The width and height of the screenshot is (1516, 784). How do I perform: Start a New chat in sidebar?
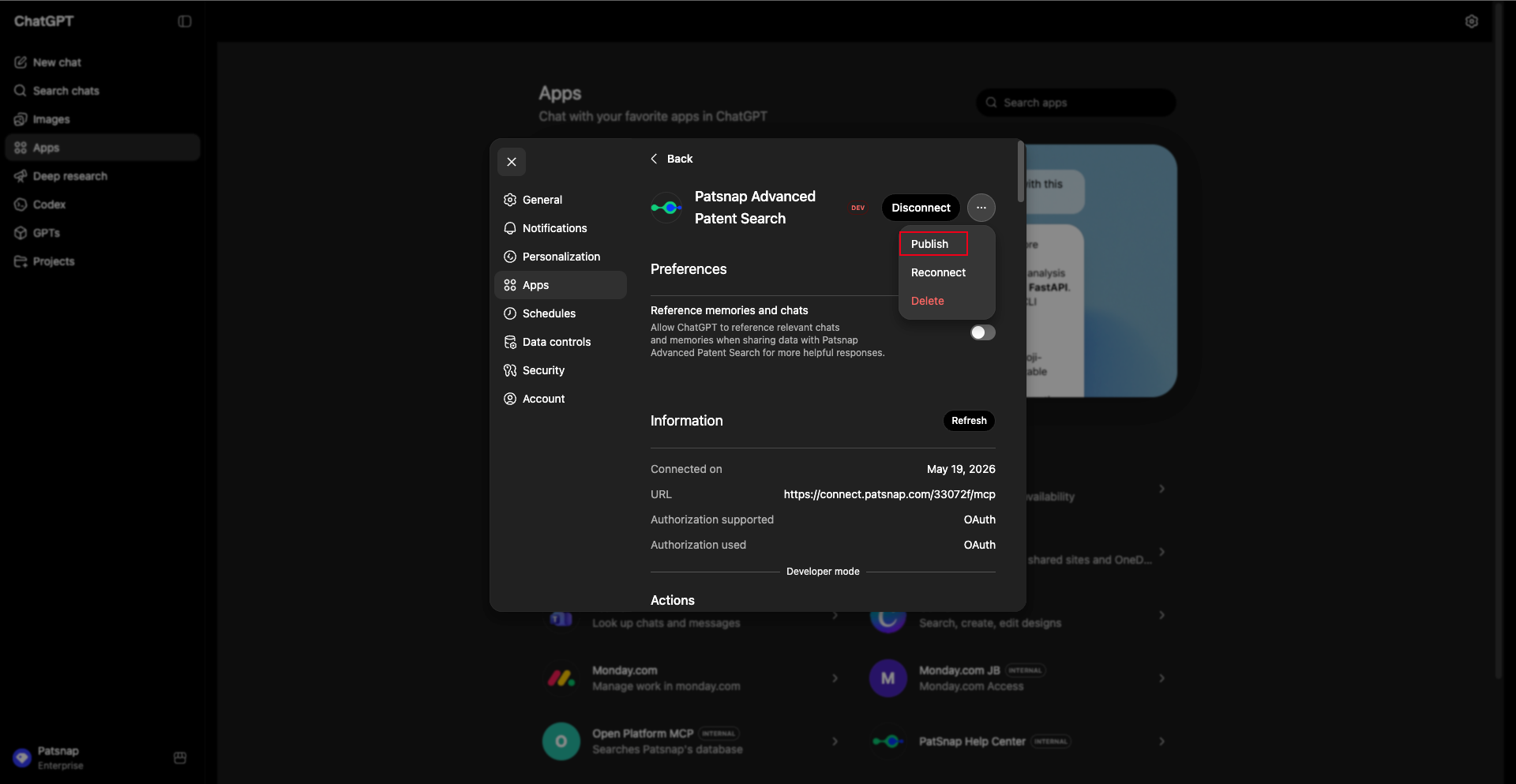(103, 62)
